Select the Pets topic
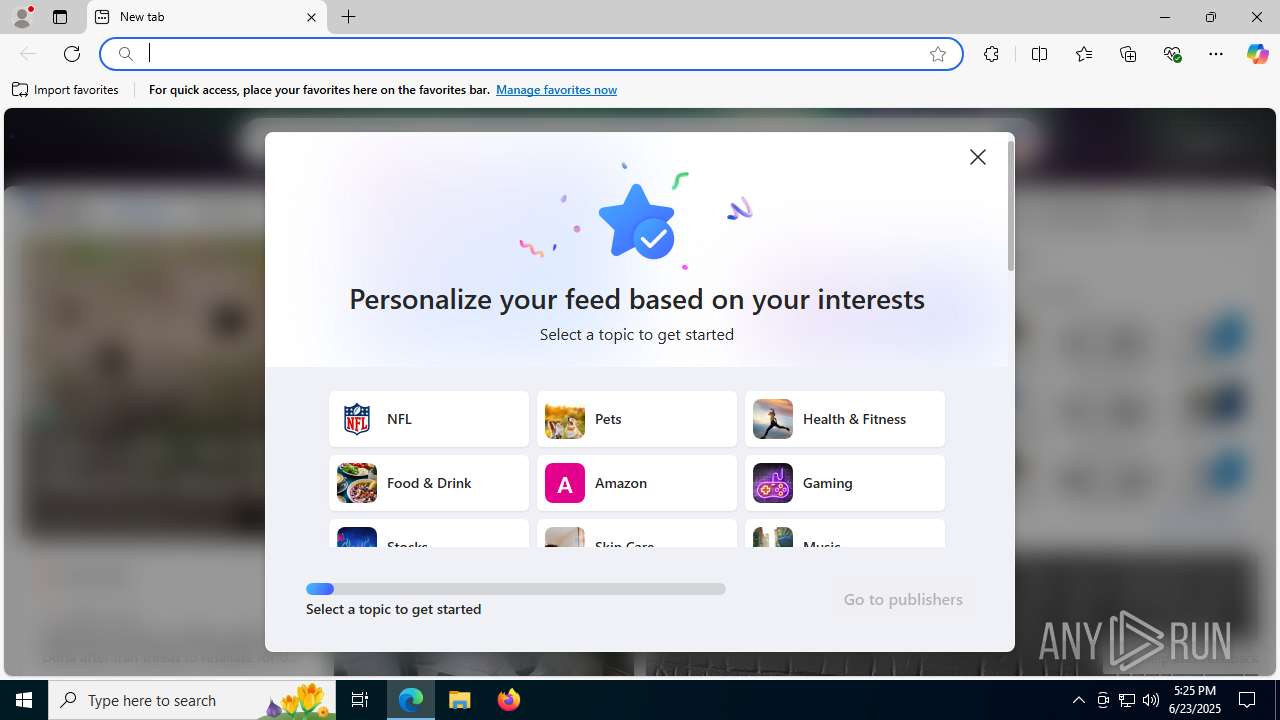The height and width of the screenshot is (720, 1280). 637,419
